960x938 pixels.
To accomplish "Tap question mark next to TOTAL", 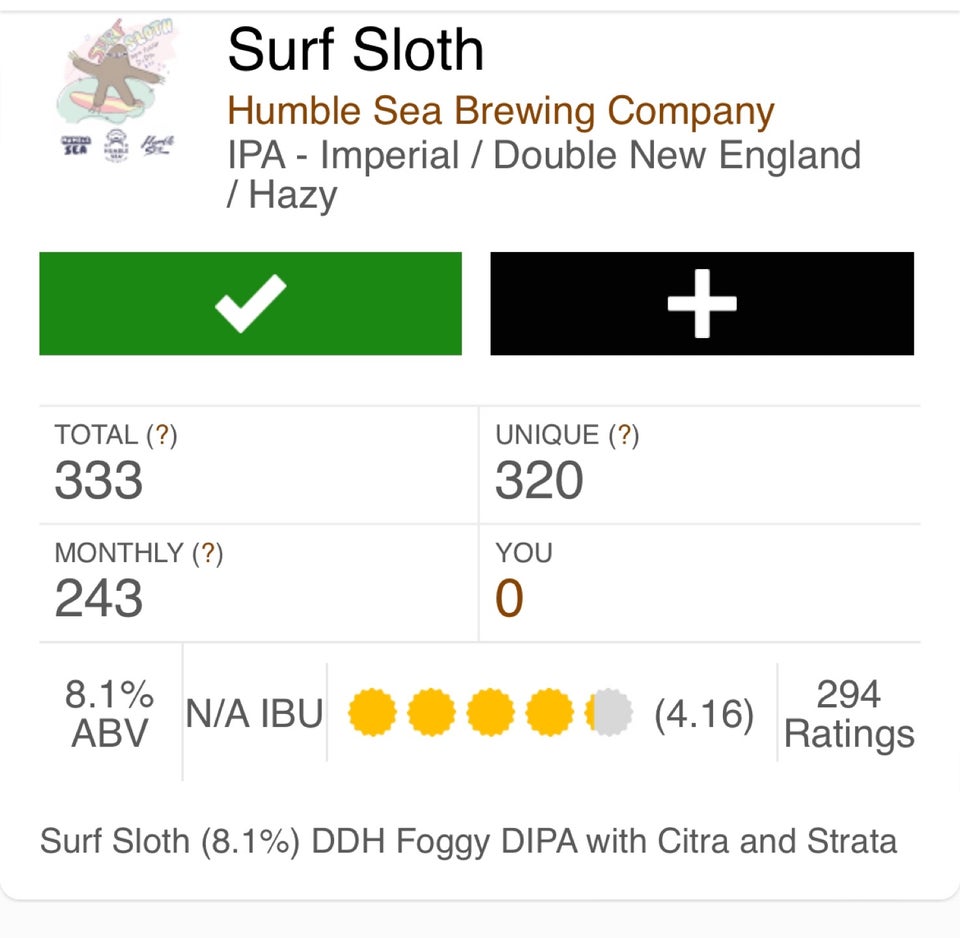I will point(161,436).
